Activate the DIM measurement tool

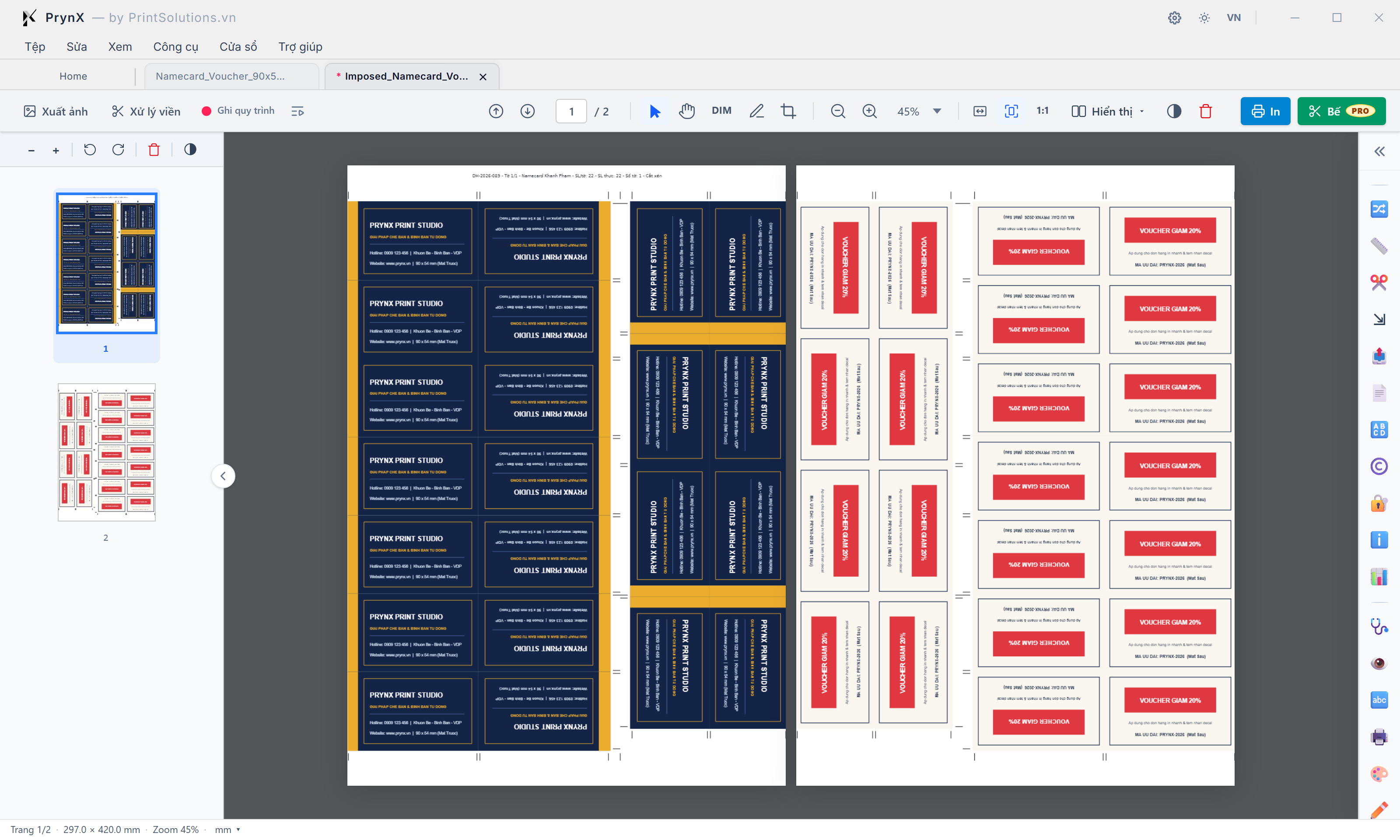click(721, 110)
